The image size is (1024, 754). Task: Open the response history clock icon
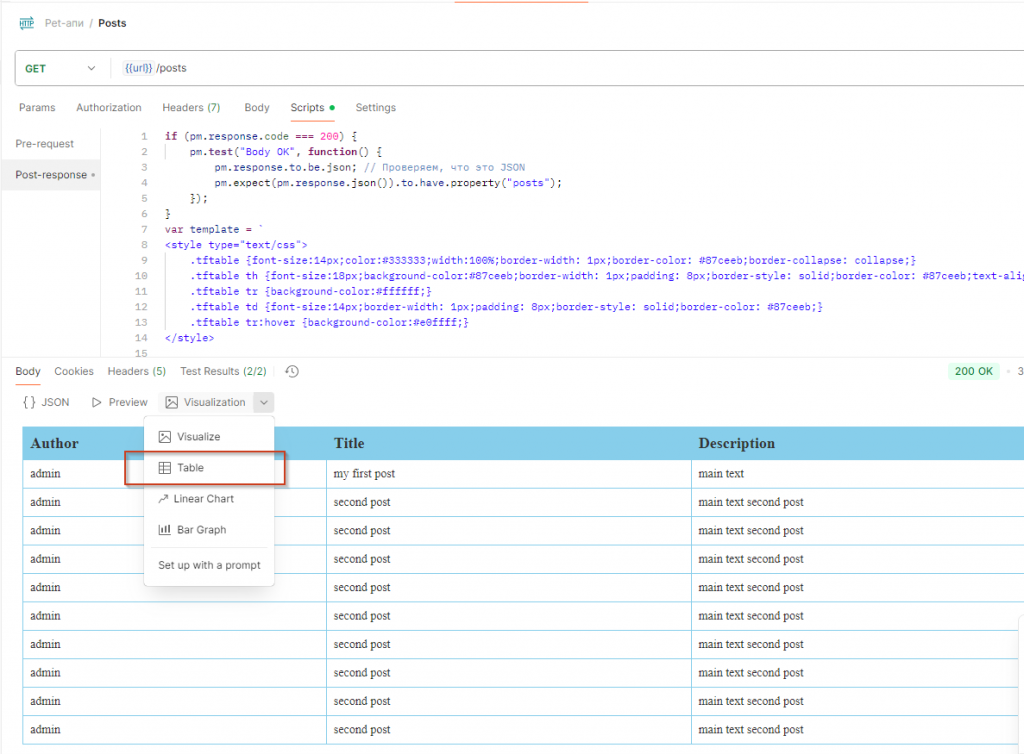tap(292, 372)
